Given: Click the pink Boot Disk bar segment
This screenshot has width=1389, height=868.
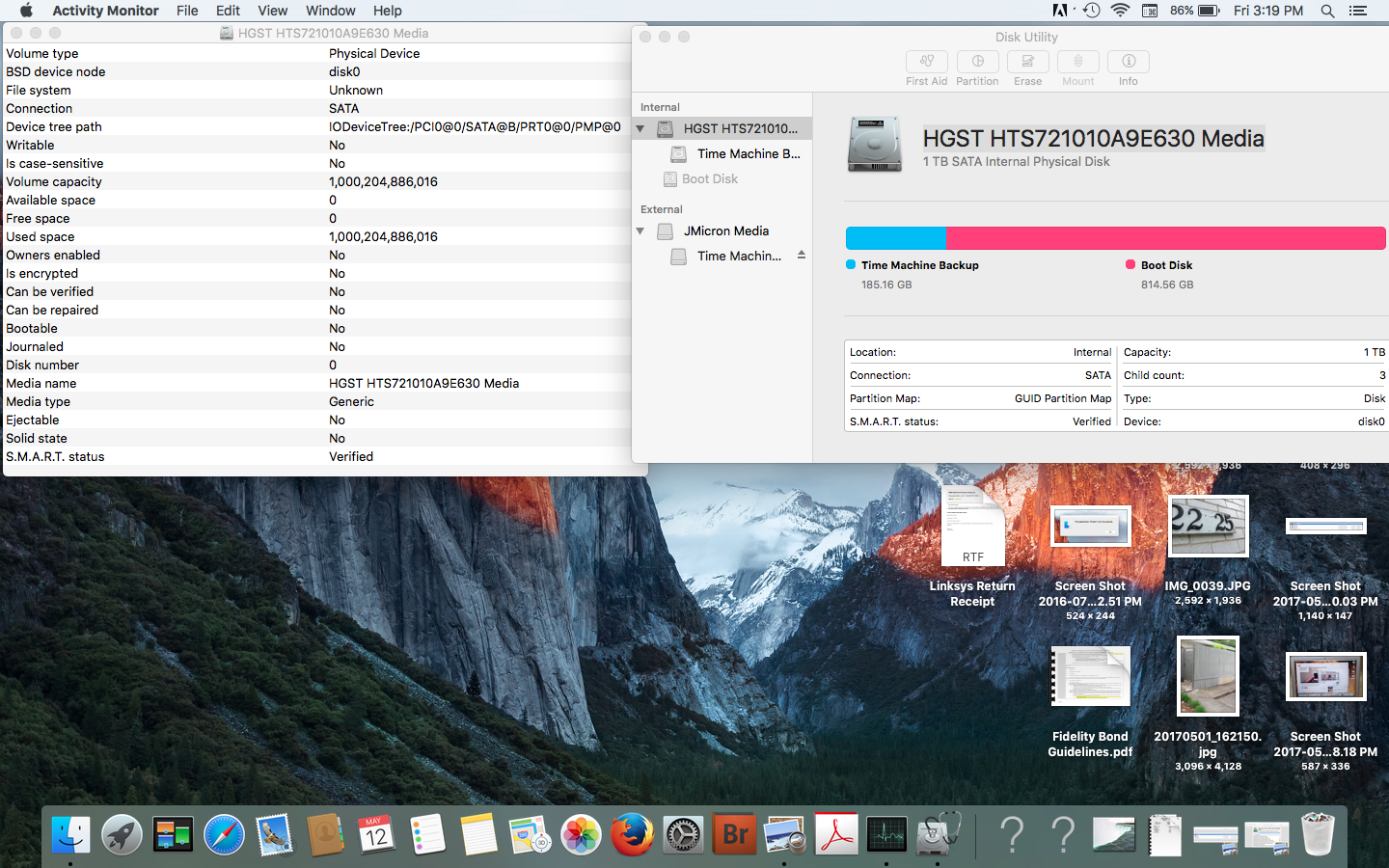Looking at the screenshot, I should (x=1166, y=238).
